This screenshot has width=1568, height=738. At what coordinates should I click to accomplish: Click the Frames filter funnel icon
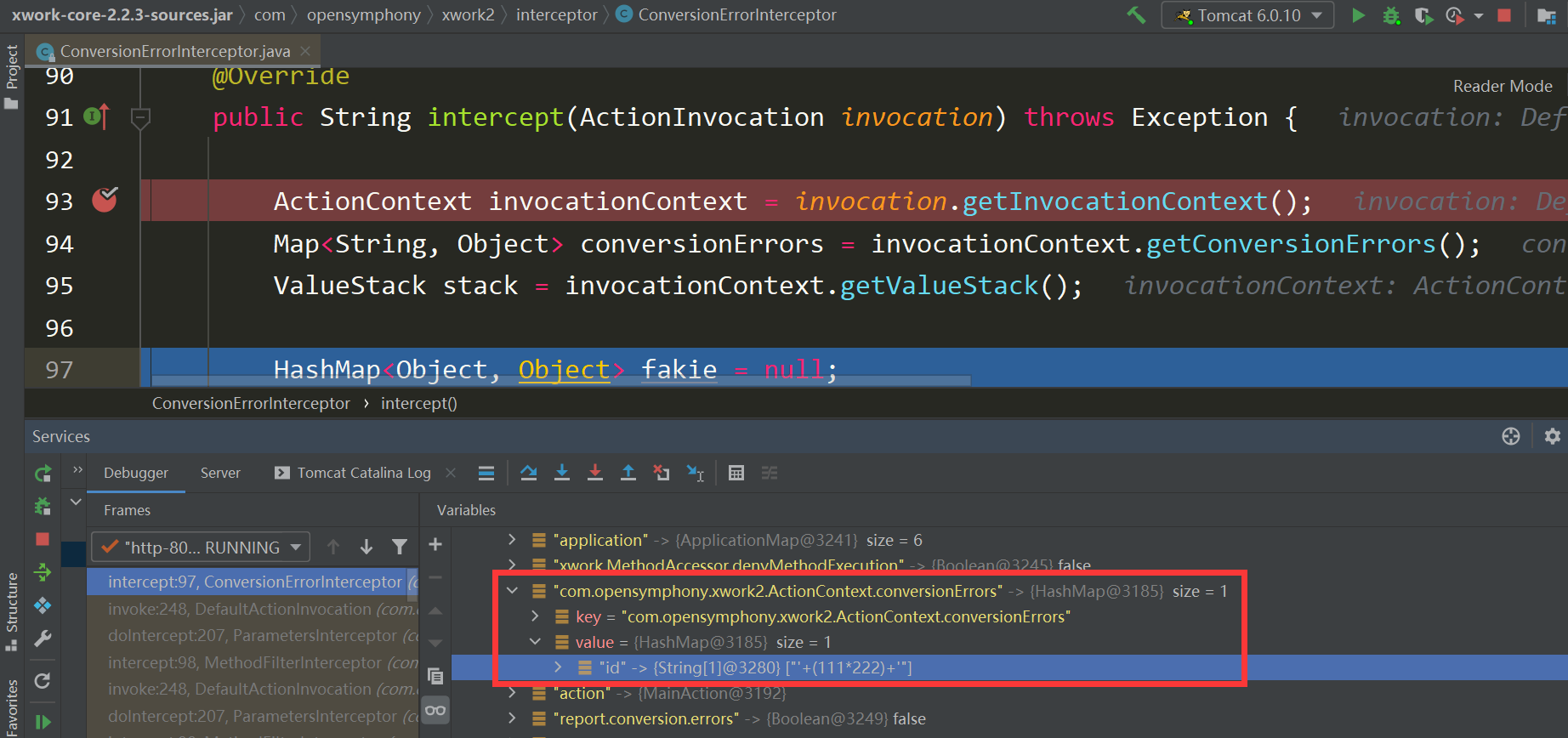(x=399, y=547)
